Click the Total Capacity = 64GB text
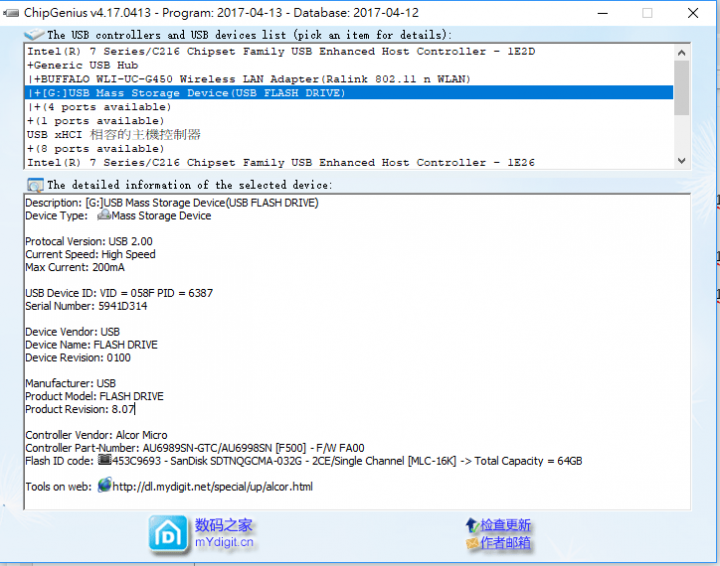 point(528,461)
